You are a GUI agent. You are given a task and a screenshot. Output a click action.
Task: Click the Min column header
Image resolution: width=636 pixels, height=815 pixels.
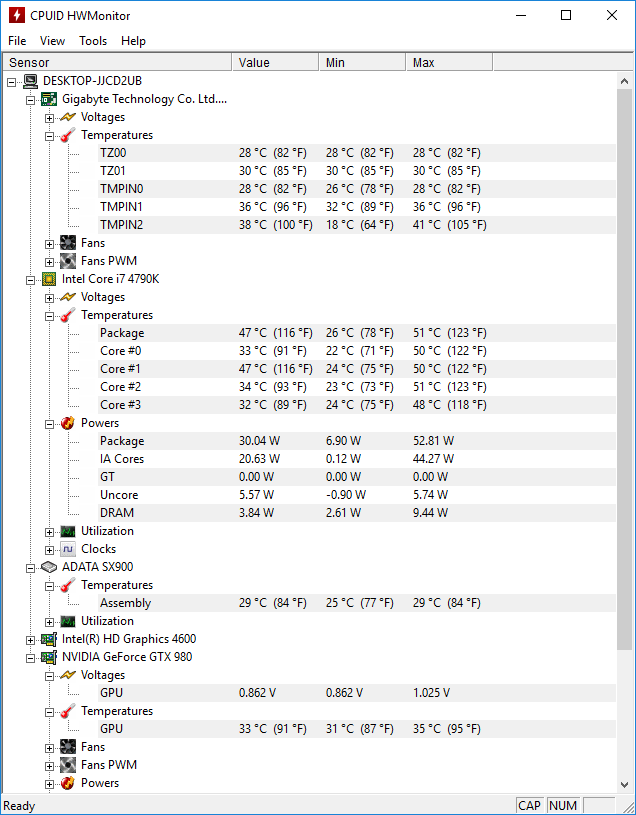[x=362, y=62]
